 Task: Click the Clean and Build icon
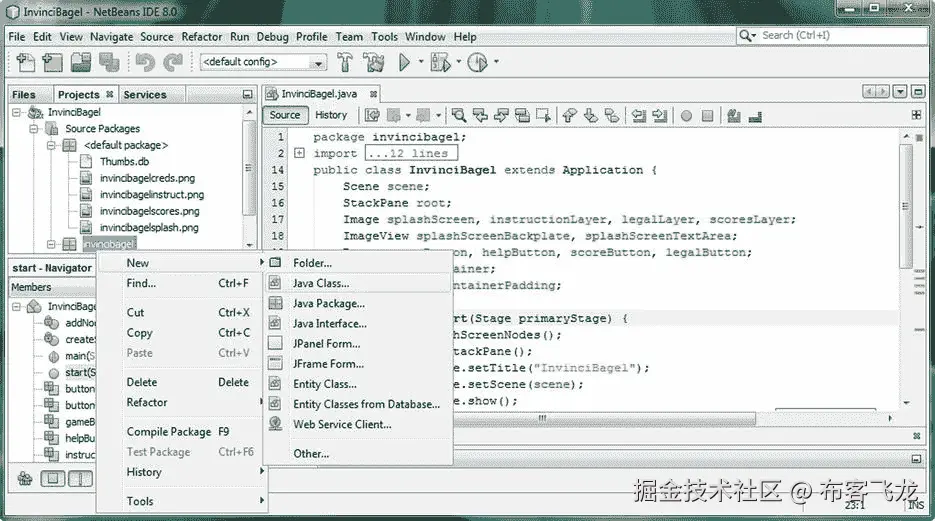coord(374,62)
